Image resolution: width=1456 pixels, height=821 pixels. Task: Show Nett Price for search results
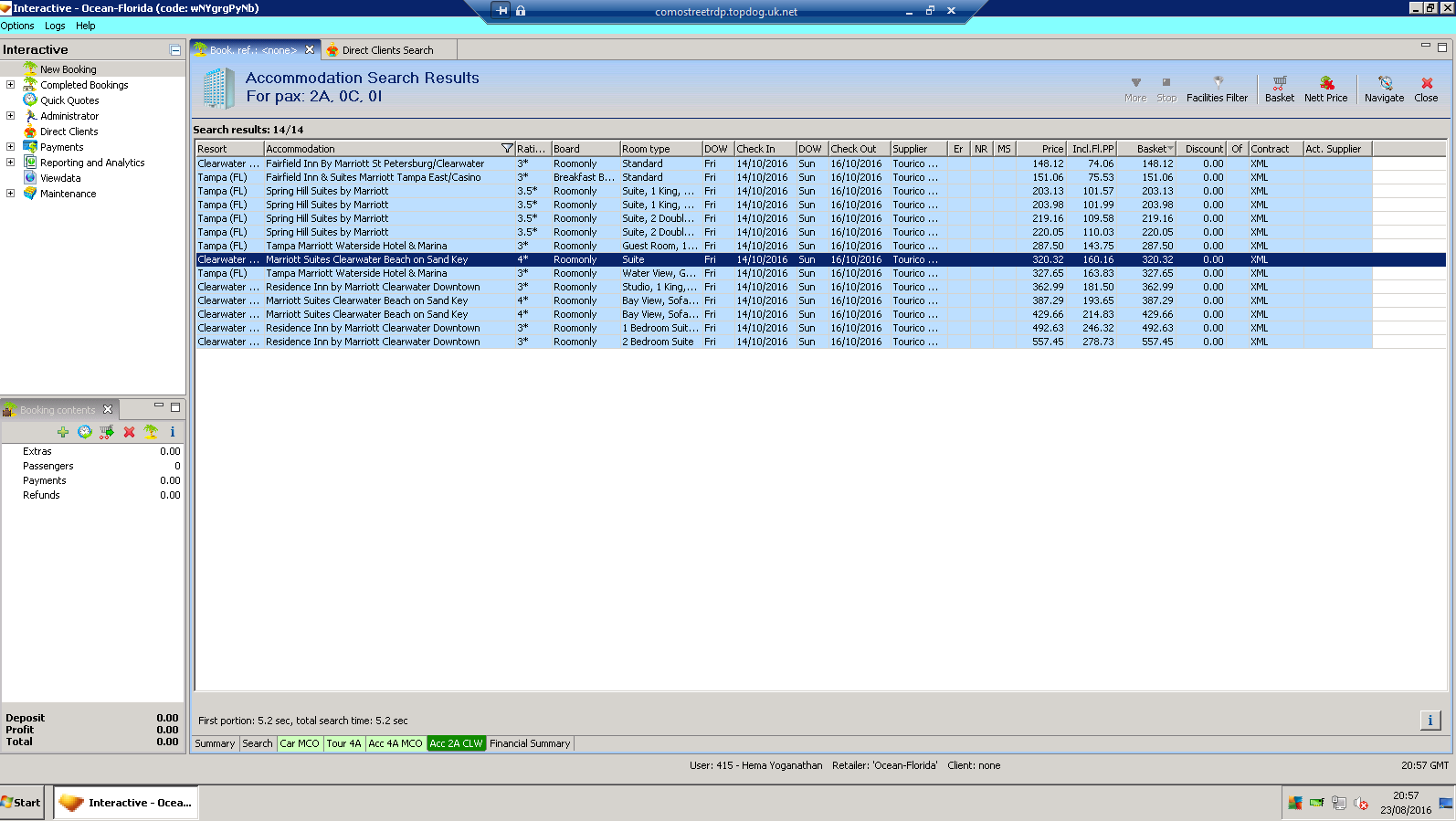[1325, 89]
